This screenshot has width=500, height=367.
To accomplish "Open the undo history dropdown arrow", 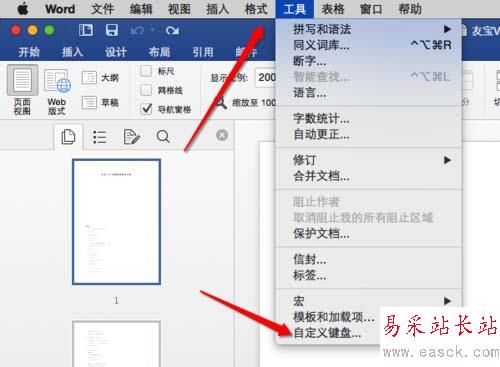I will (152, 30).
